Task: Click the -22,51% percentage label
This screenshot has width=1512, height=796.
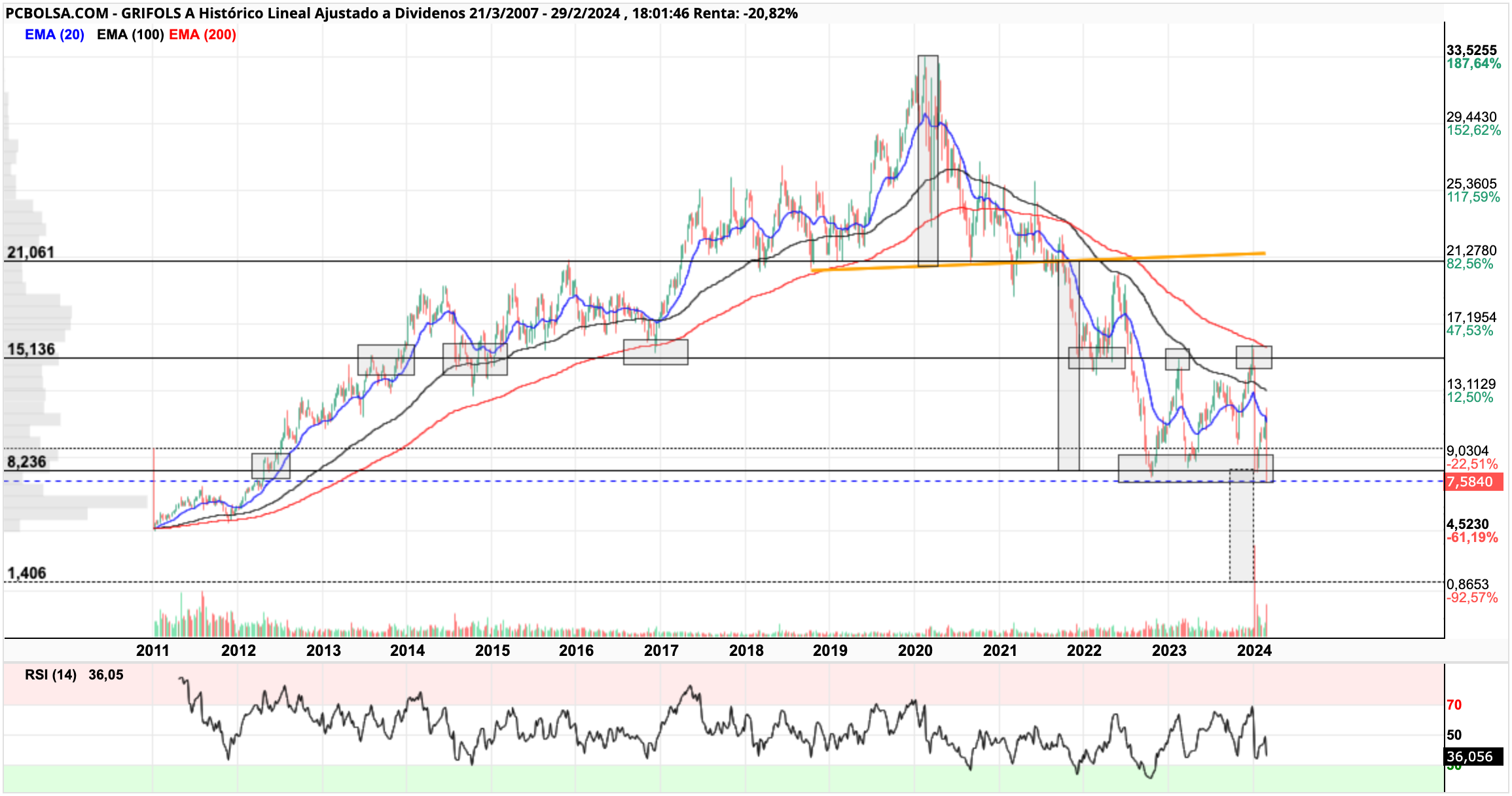Action: tap(1472, 464)
